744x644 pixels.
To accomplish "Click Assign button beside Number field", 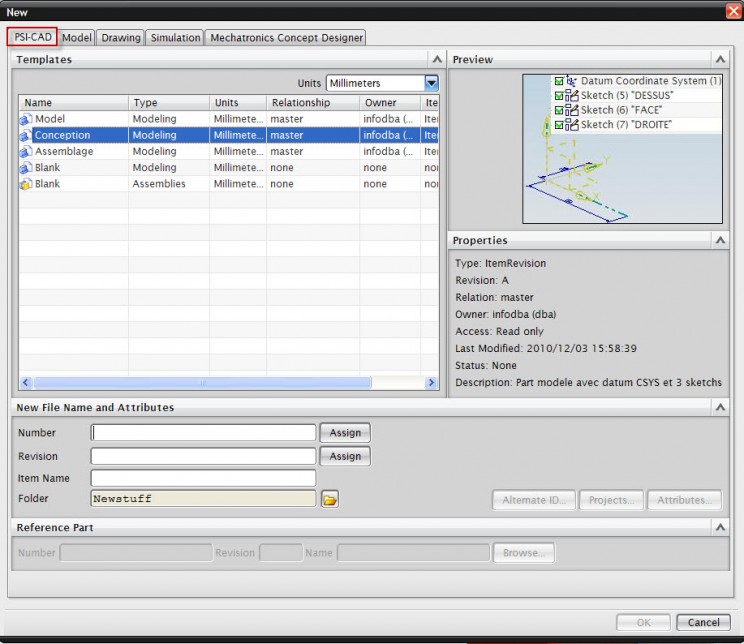I will tap(345, 433).
